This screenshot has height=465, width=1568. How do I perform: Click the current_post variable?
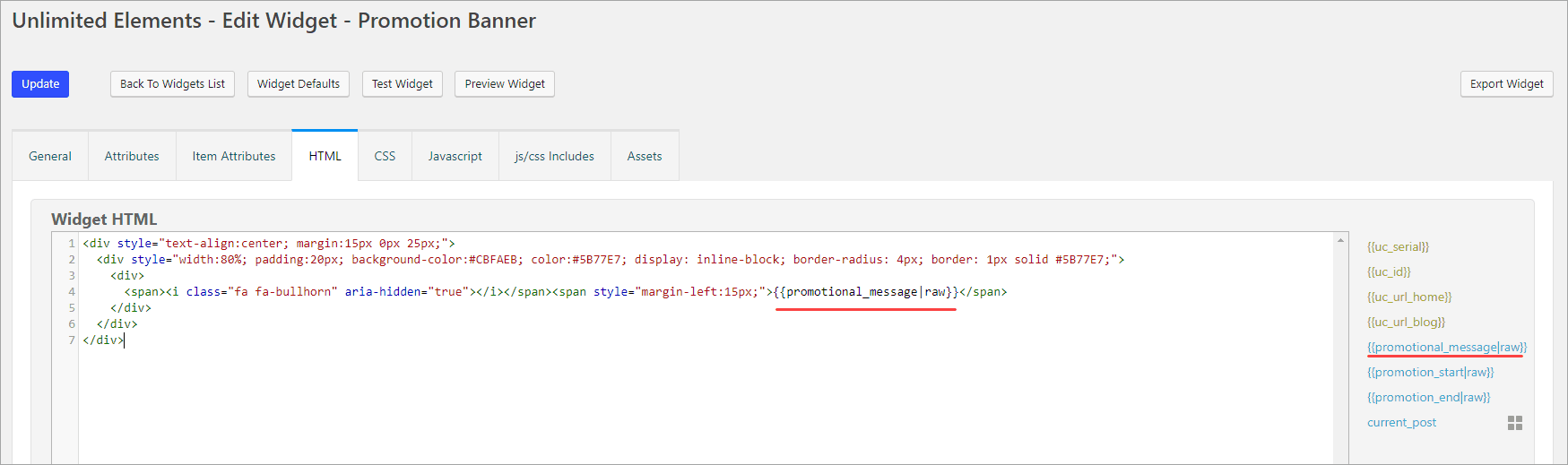coord(1401,422)
